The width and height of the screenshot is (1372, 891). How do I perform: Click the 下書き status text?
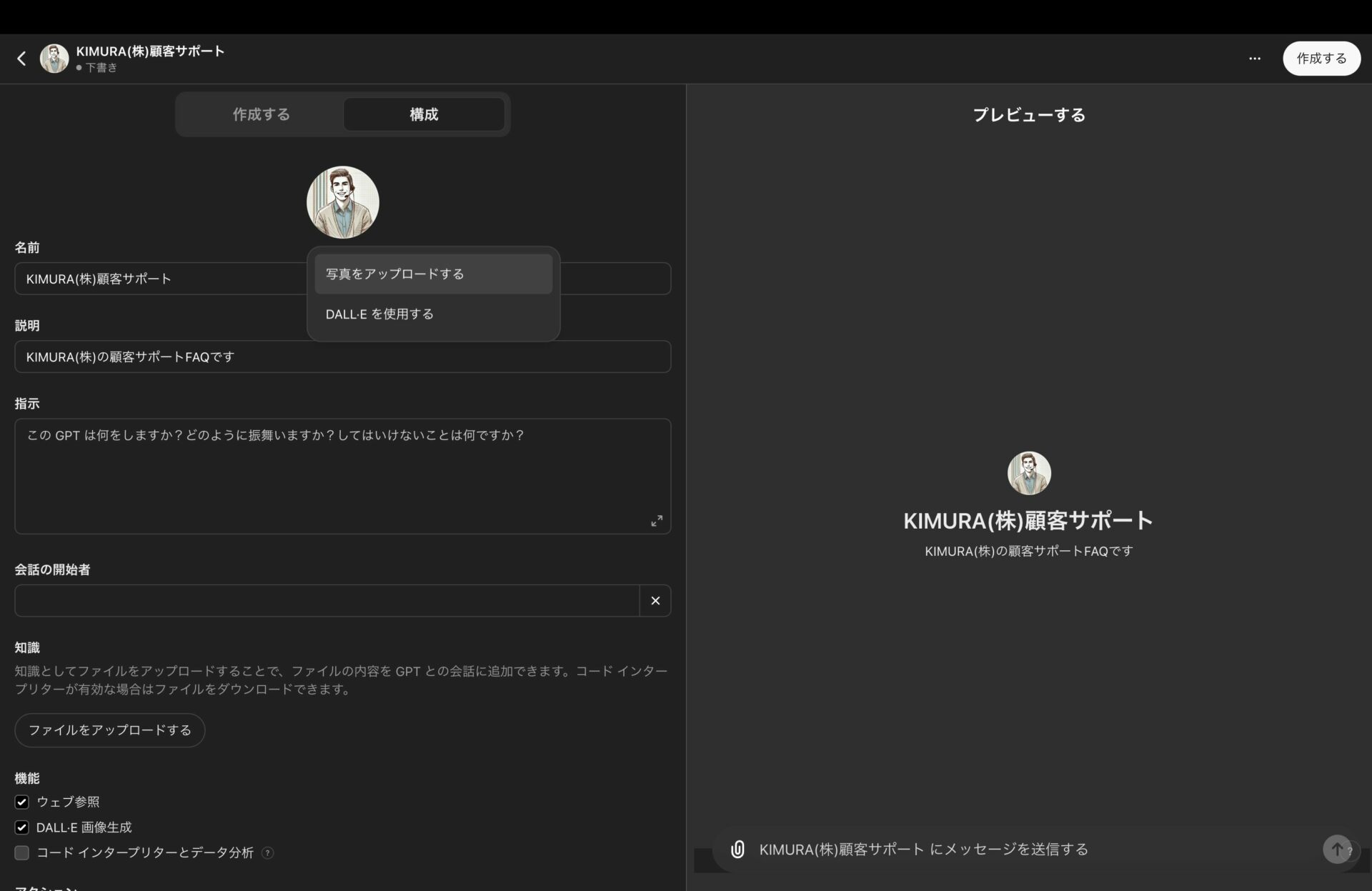pos(101,68)
